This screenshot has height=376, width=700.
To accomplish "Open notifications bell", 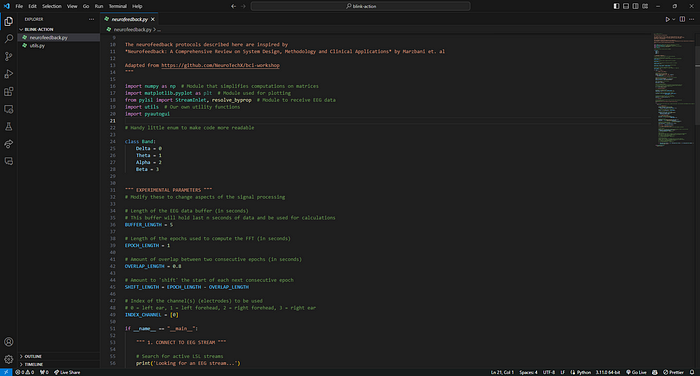I will [692, 372].
